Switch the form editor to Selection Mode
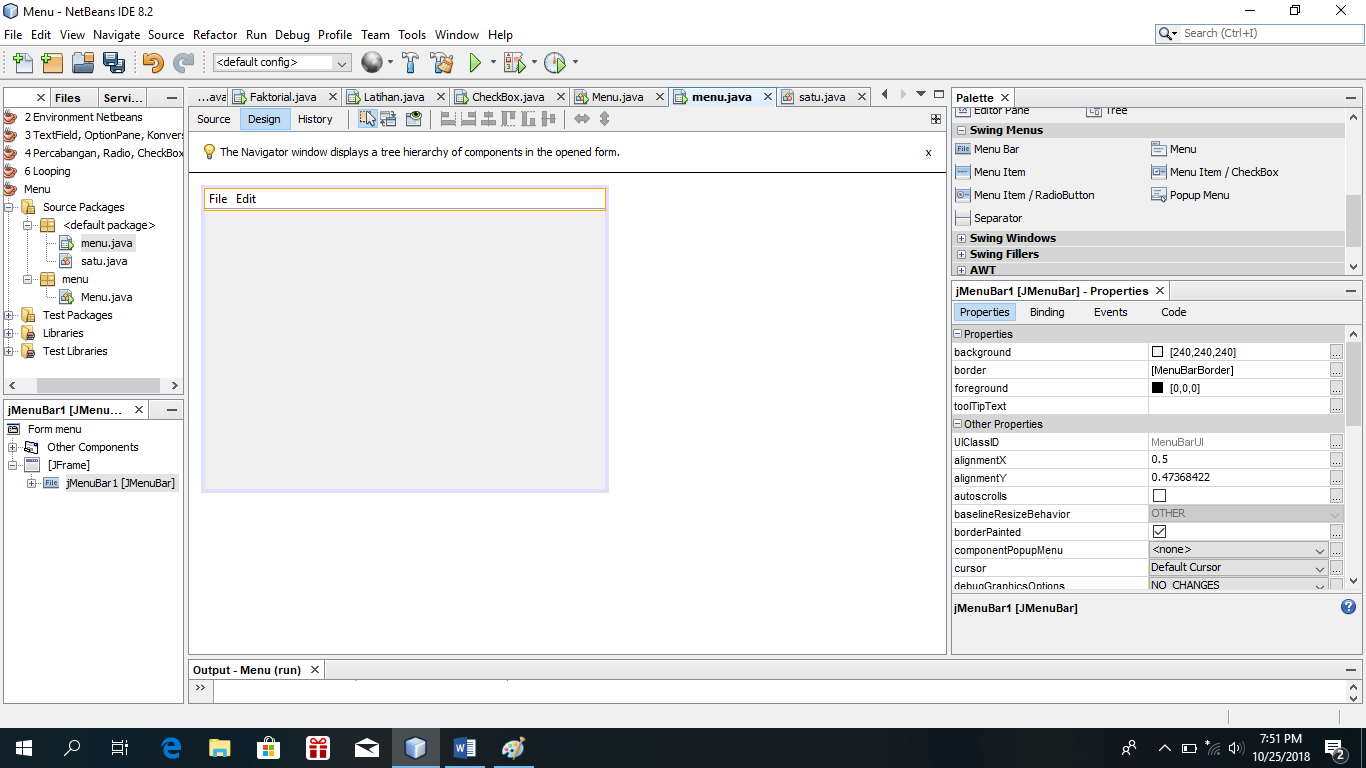 pos(367,118)
